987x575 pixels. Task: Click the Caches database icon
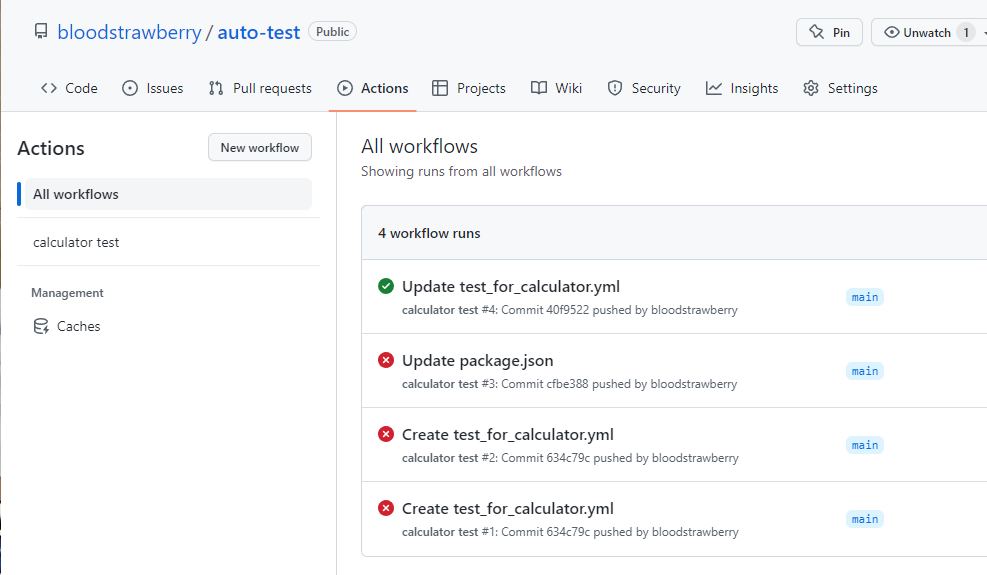(x=41, y=326)
